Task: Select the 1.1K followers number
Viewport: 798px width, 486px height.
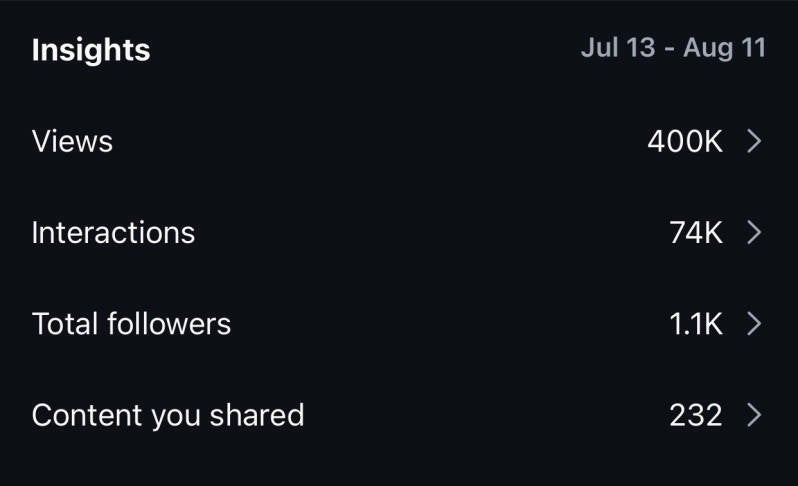Action: click(695, 324)
